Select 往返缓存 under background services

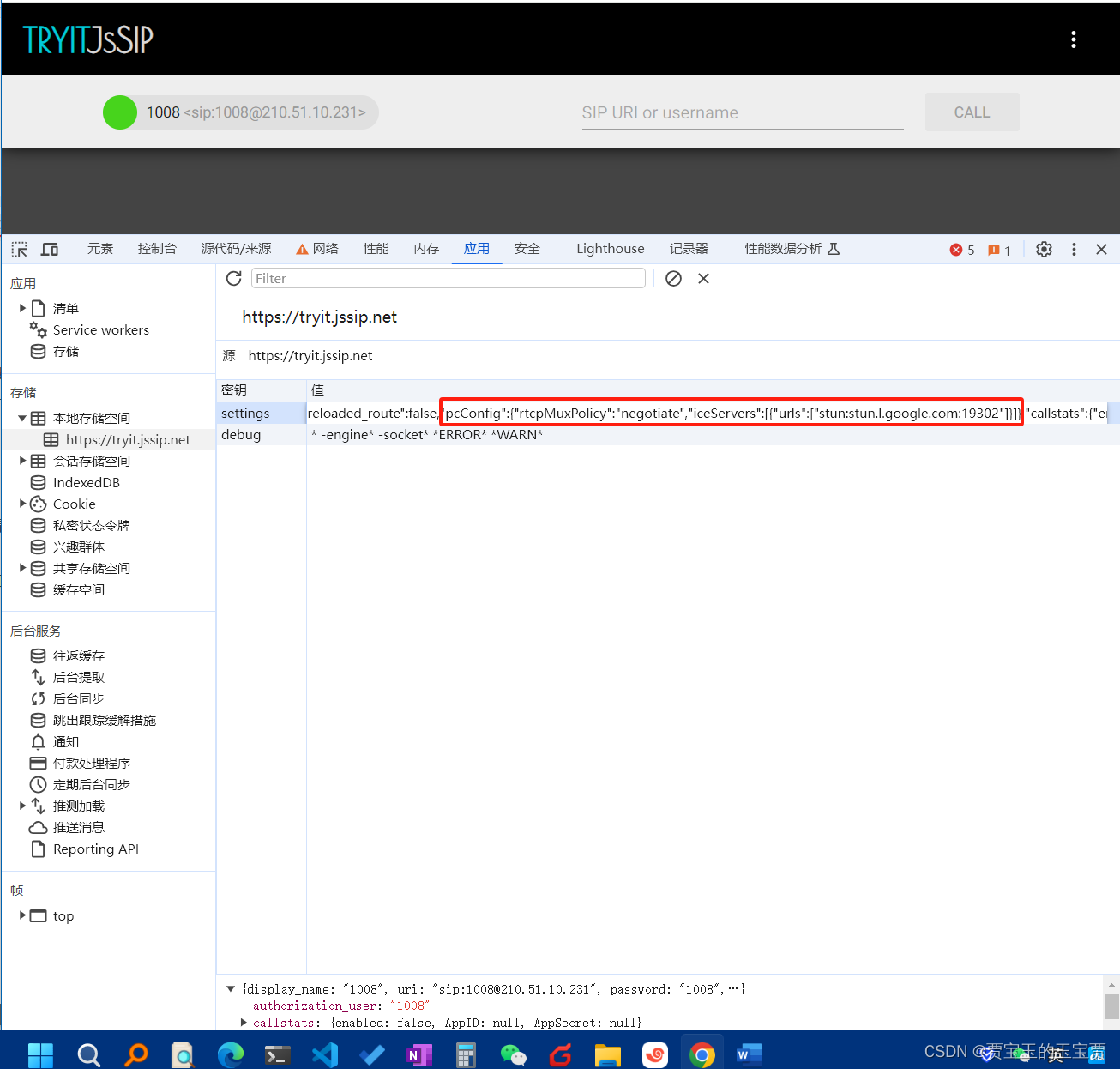coord(78,655)
